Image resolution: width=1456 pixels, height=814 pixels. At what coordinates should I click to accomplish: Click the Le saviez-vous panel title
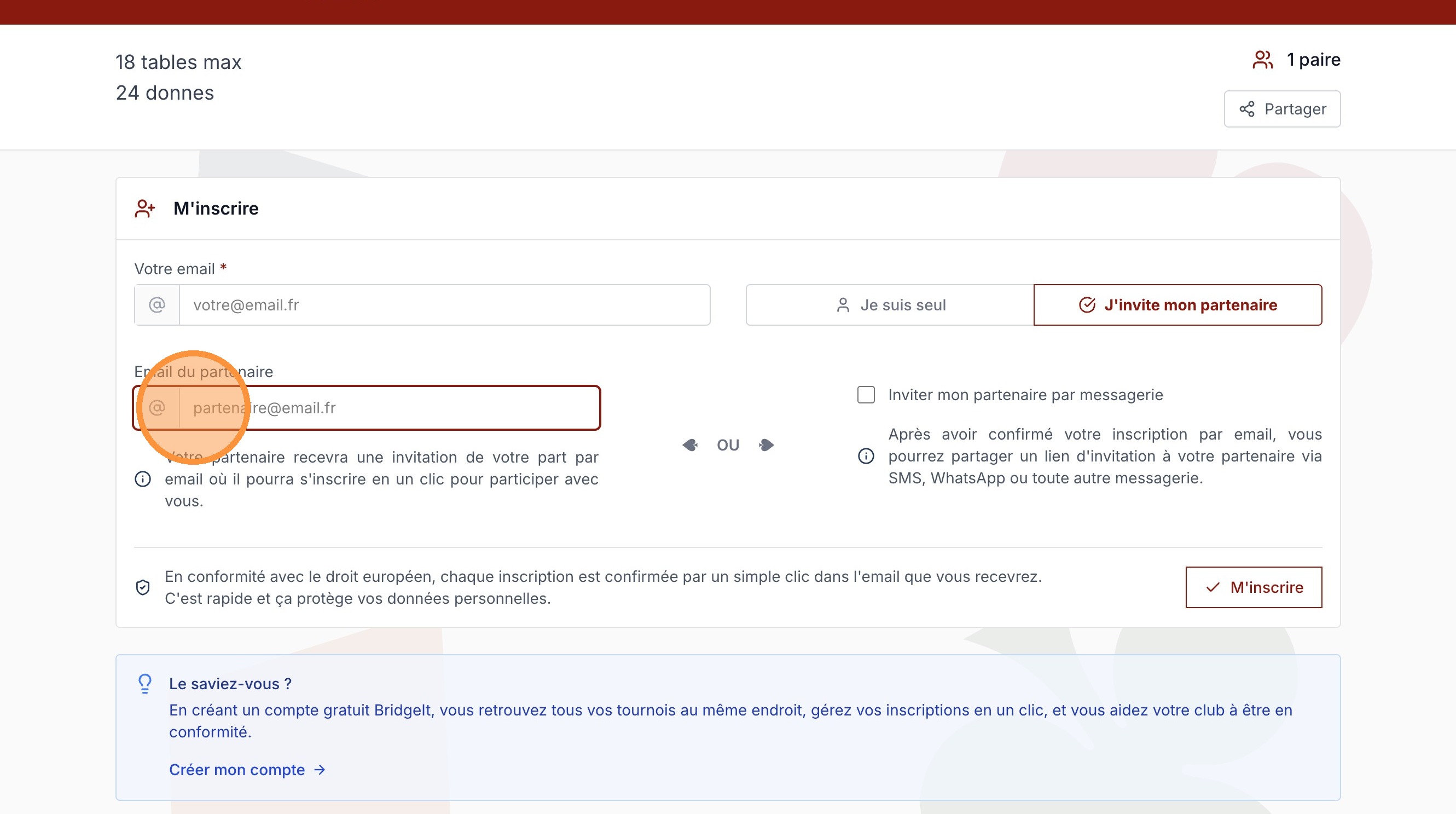[x=231, y=684]
